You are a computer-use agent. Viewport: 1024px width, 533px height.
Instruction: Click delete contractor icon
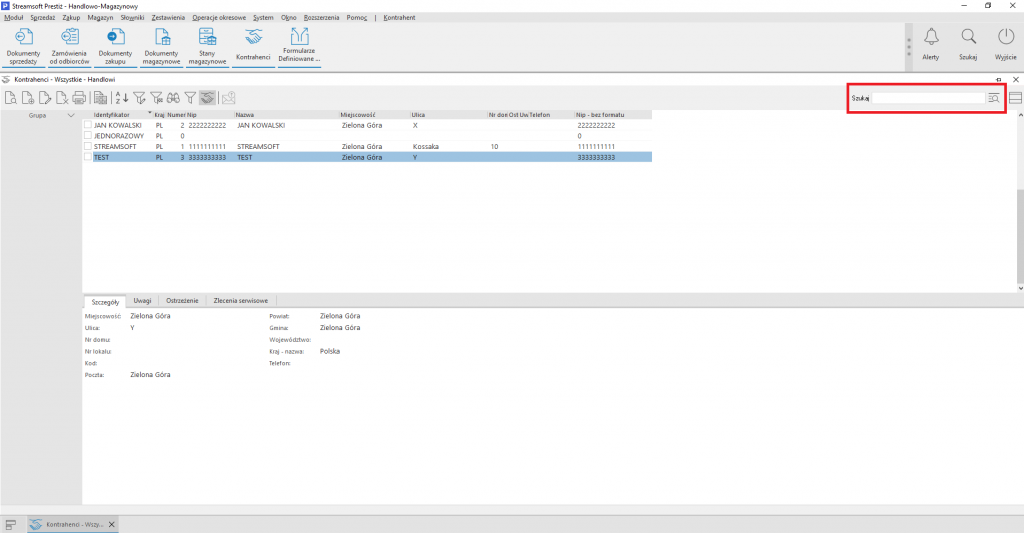coord(62,98)
